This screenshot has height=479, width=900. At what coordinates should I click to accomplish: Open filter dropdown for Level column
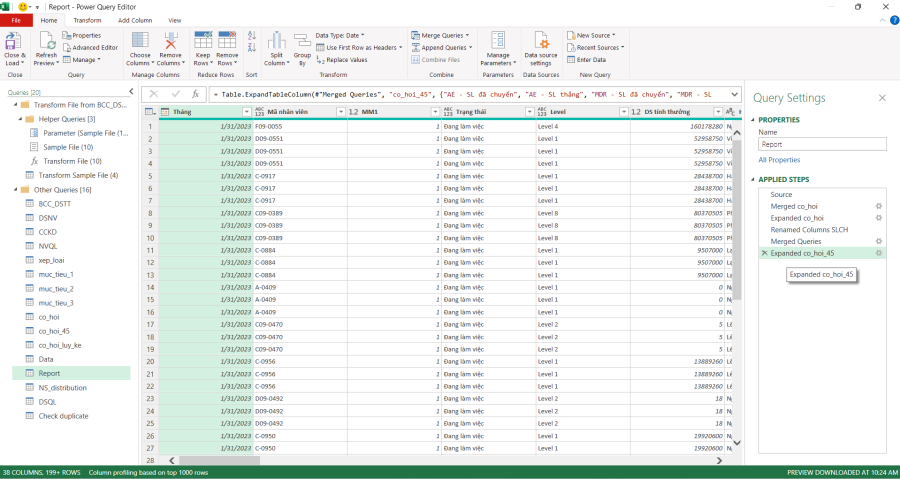pos(624,112)
